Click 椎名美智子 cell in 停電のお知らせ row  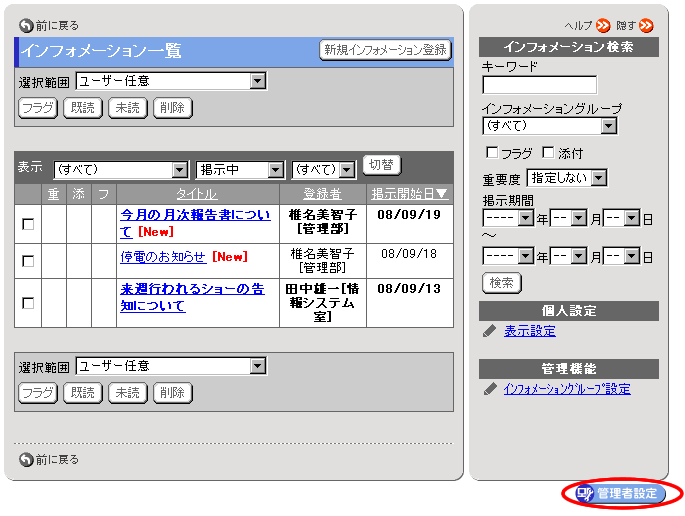[322, 260]
